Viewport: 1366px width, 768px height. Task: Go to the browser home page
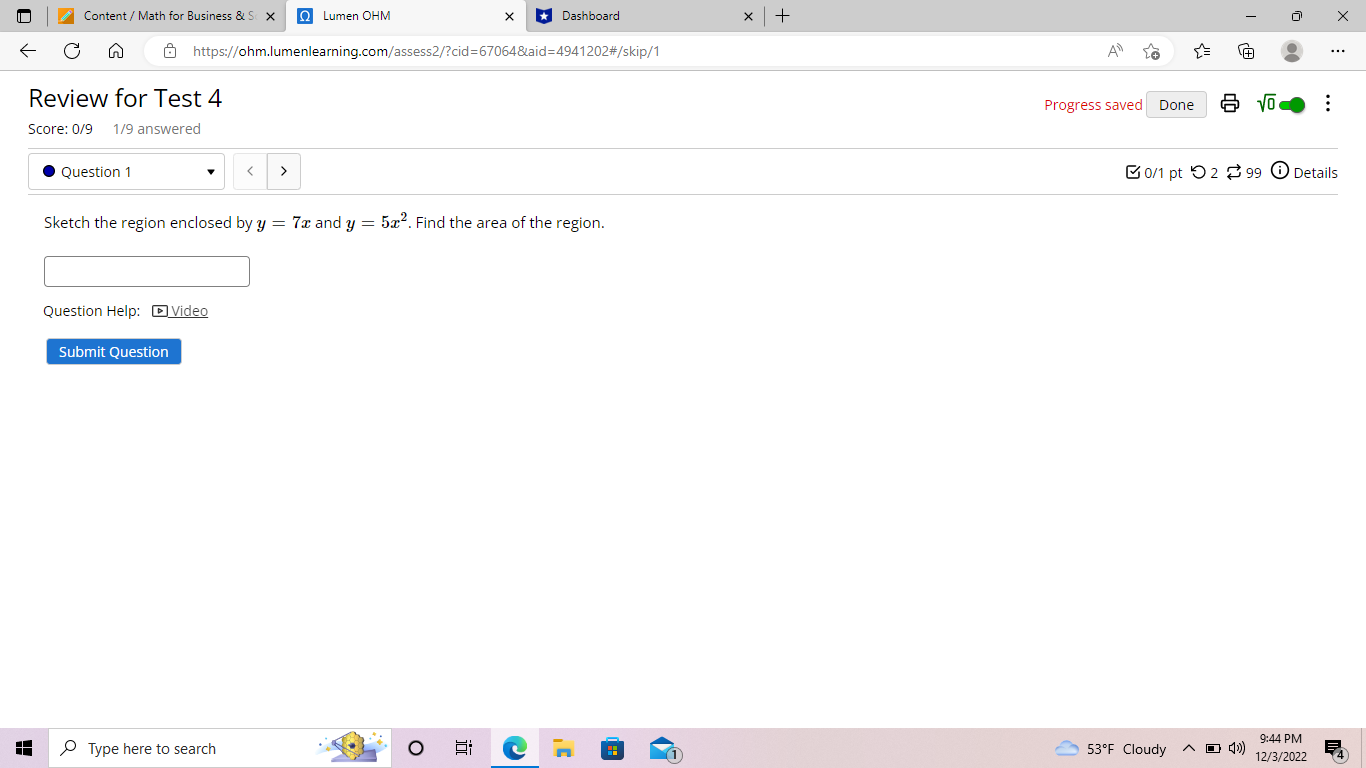click(116, 51)
